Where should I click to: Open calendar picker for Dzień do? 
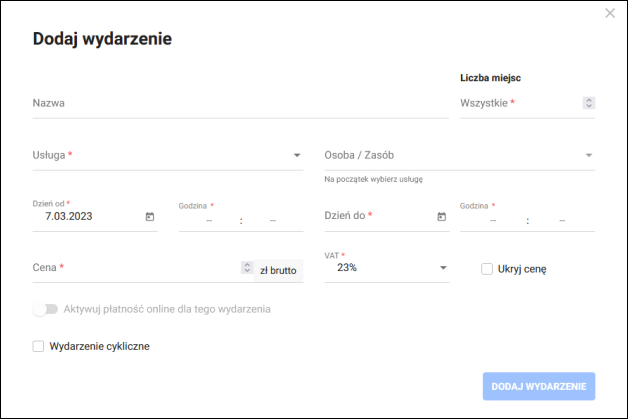pyautogui.click(x=441, y=216)
